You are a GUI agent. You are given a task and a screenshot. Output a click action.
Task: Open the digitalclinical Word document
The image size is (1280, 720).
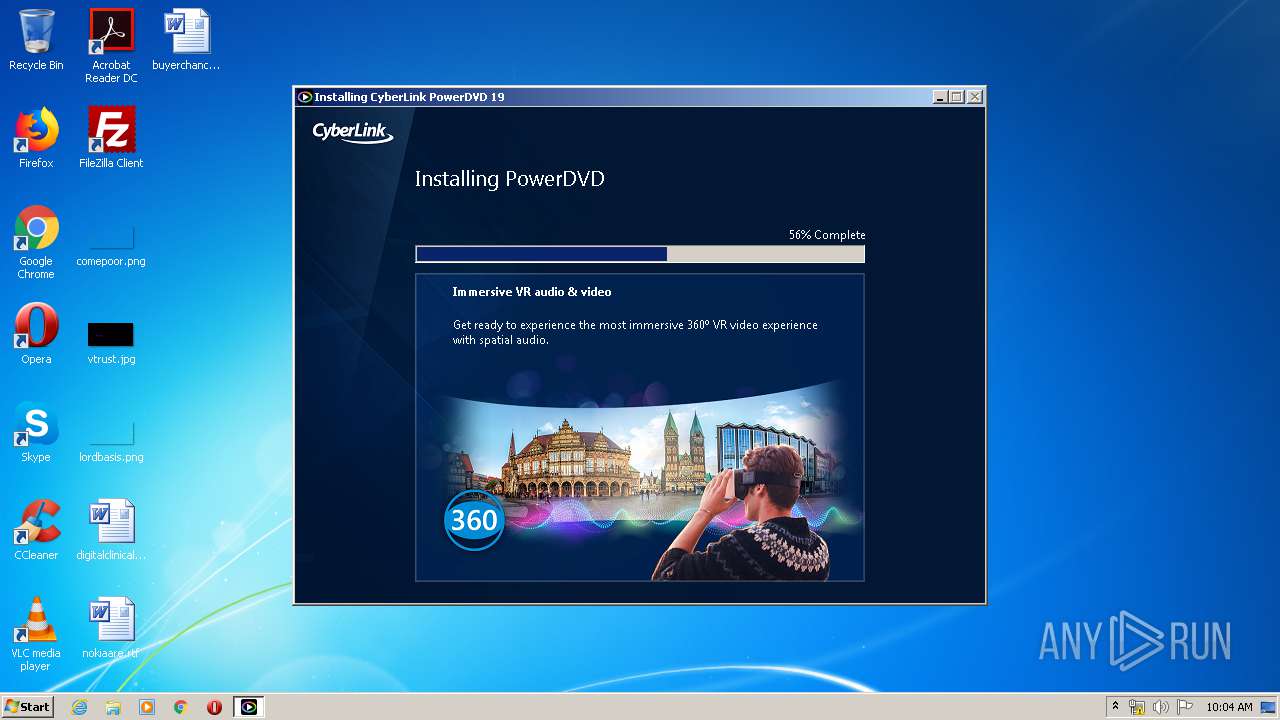[x=111, y=530]
